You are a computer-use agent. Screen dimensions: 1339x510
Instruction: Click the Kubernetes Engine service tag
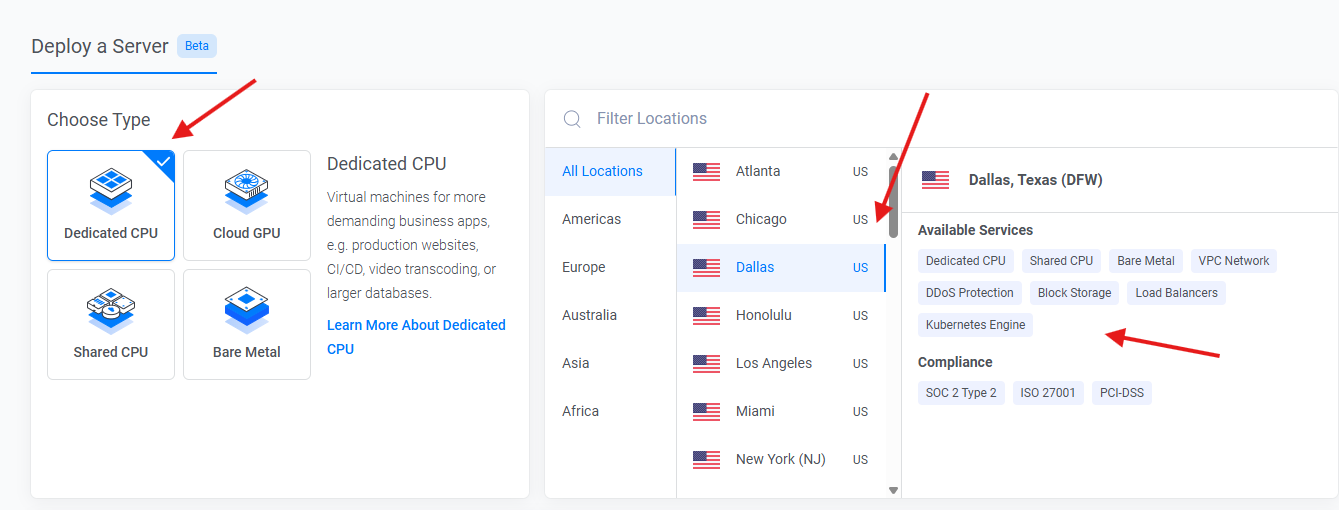click(975, 325)
